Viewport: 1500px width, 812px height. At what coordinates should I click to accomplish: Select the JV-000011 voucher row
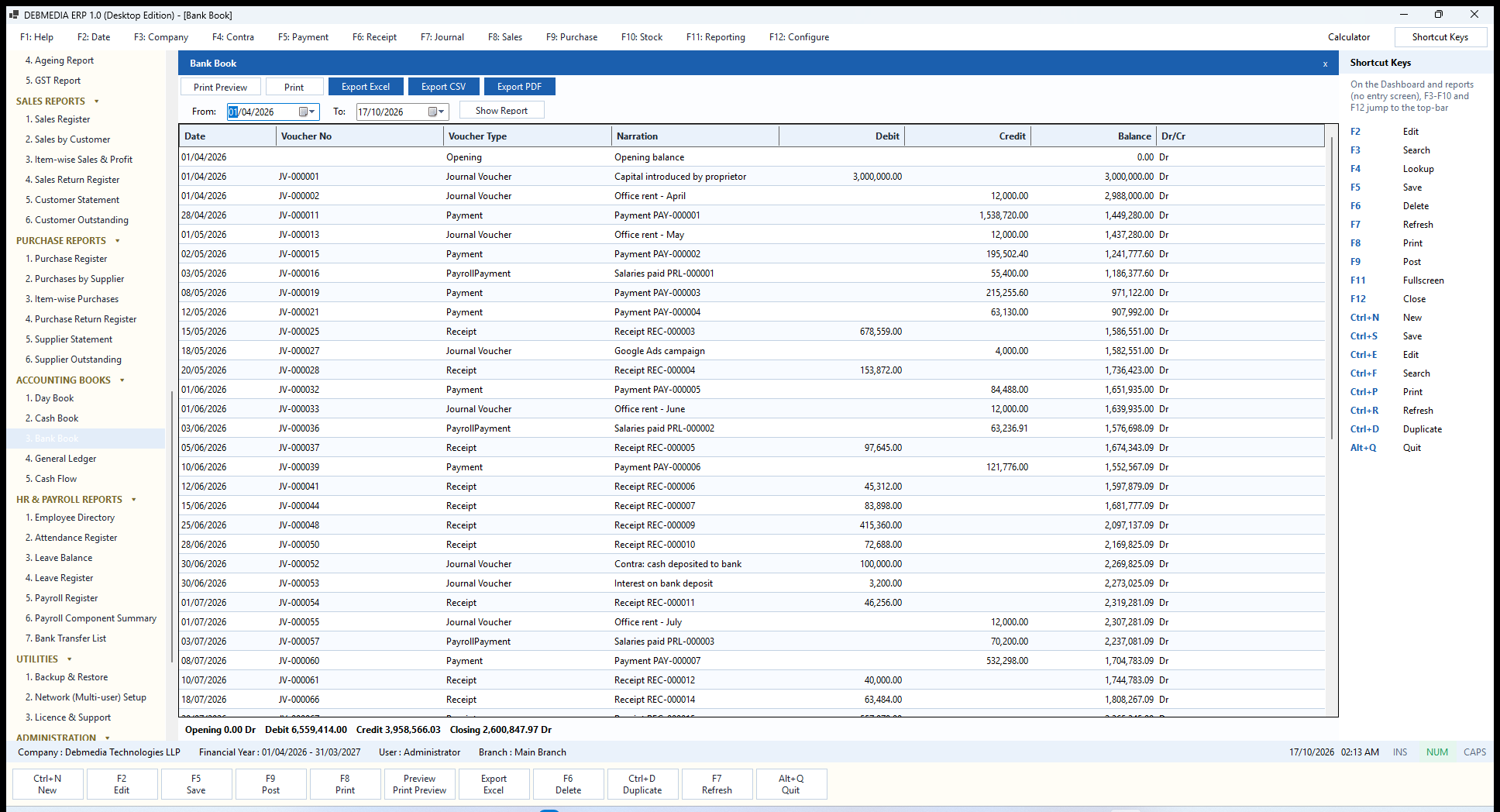(752, 215)
